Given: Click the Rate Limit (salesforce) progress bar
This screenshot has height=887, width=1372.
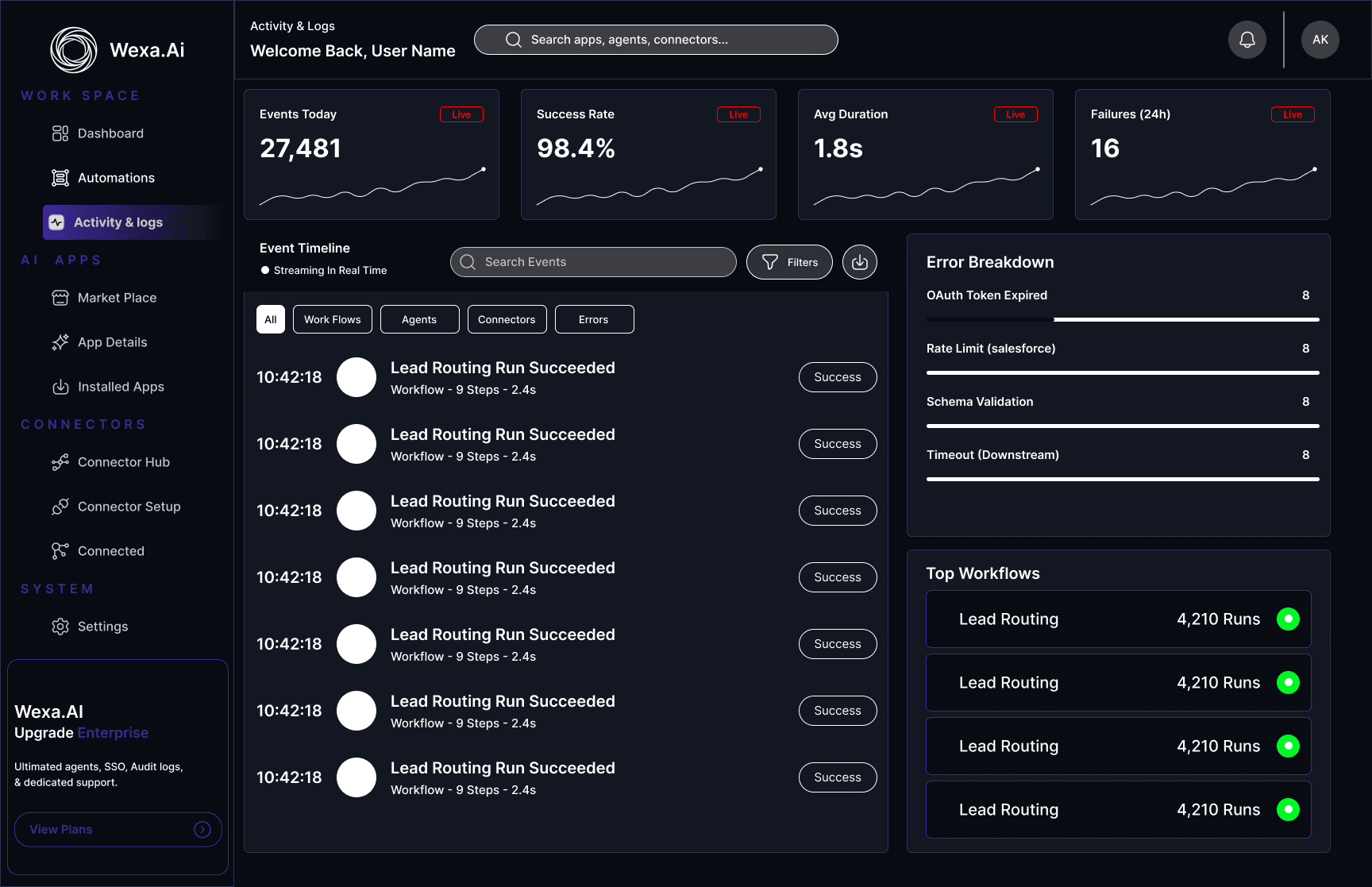Looking at the screenshot, I should [x=1123, y=372].
